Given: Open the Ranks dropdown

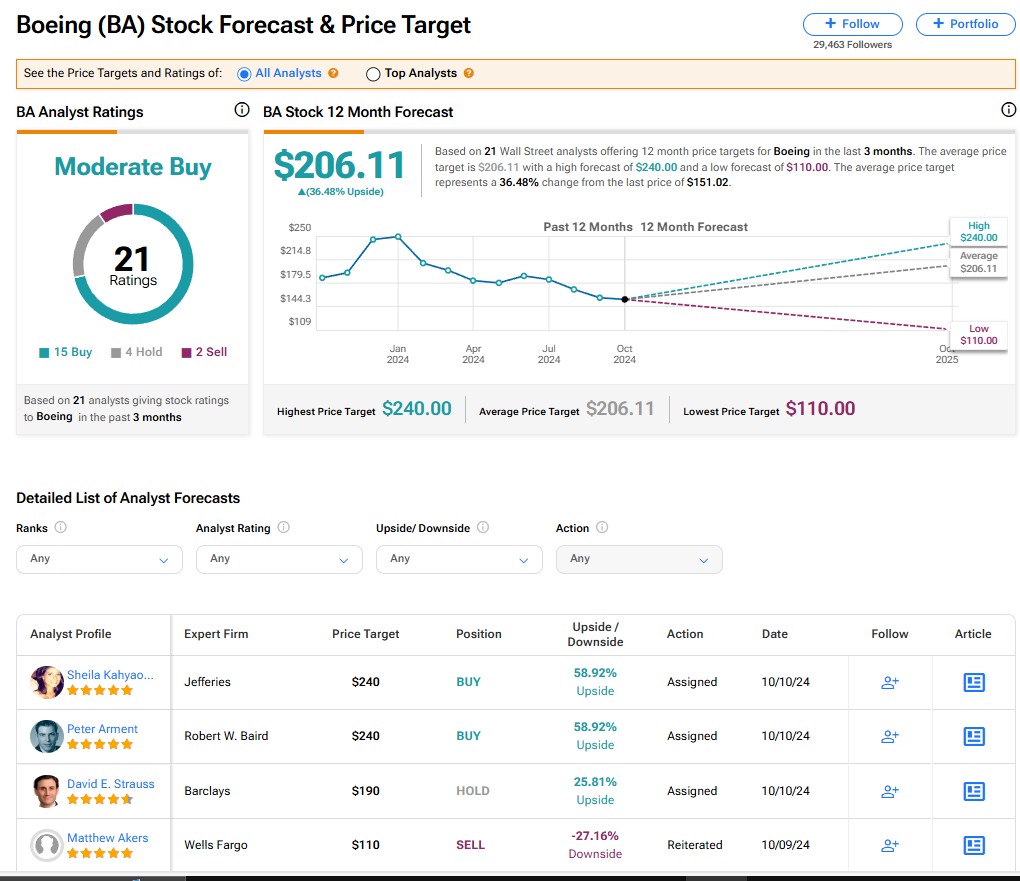Looking at the screenshot, I should 99,559.
